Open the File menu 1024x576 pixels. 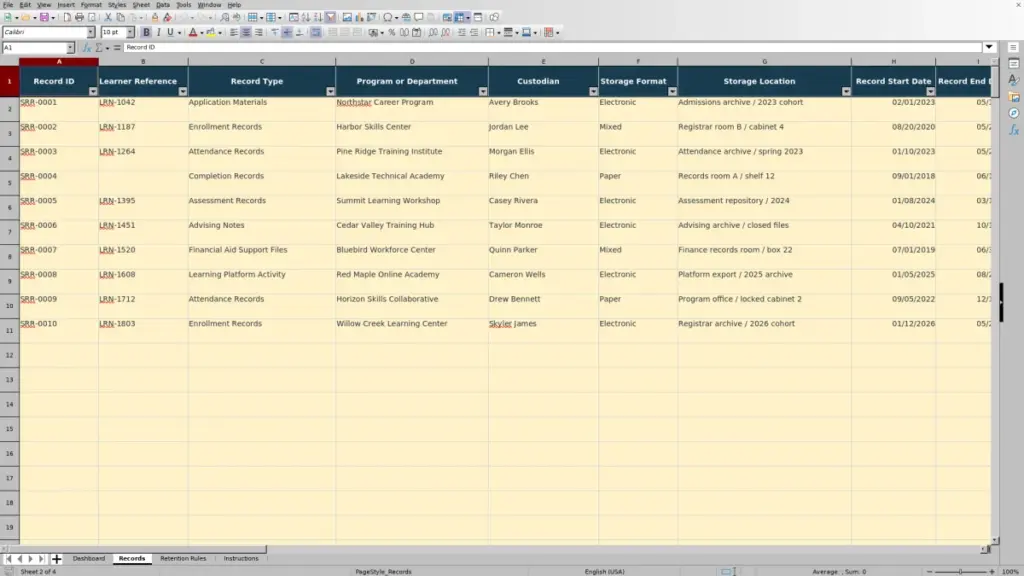8,5
